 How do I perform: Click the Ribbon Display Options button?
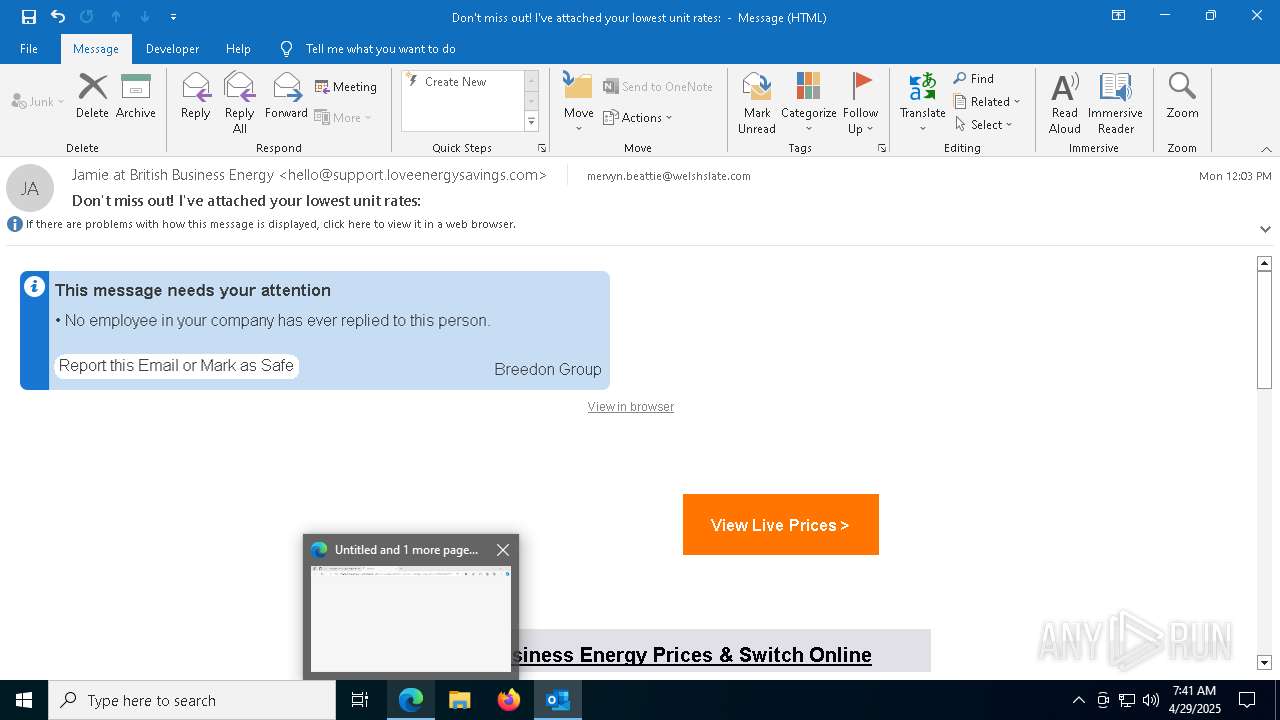(x=1119, y=16)
